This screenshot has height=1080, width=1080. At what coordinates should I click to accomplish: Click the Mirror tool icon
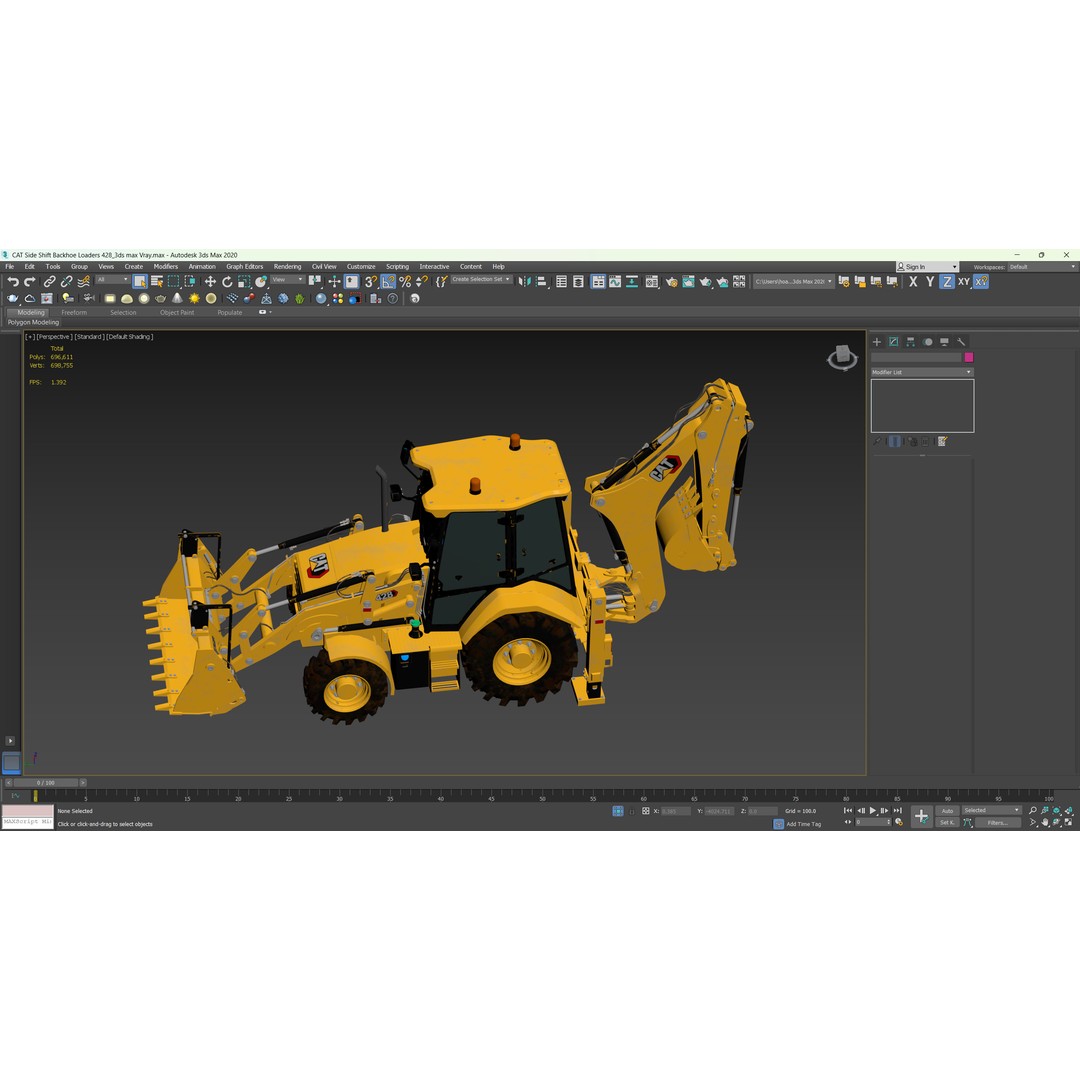pyautogui.click(x=525, y=282)
